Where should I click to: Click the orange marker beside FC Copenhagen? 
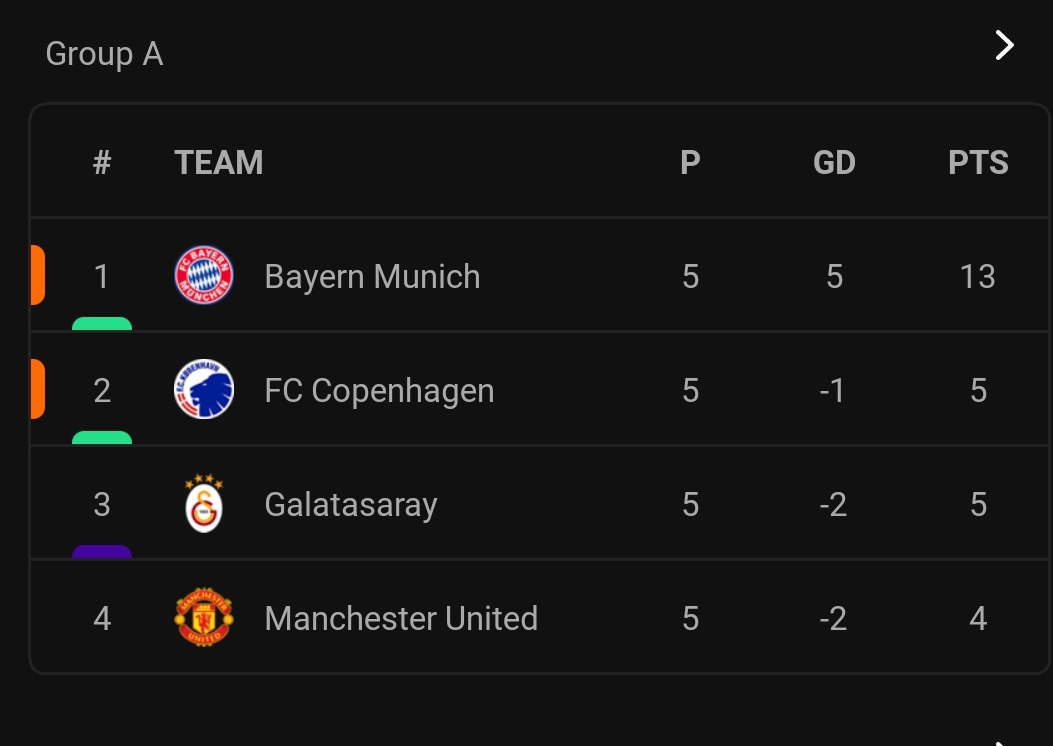[x=37, y=389]
